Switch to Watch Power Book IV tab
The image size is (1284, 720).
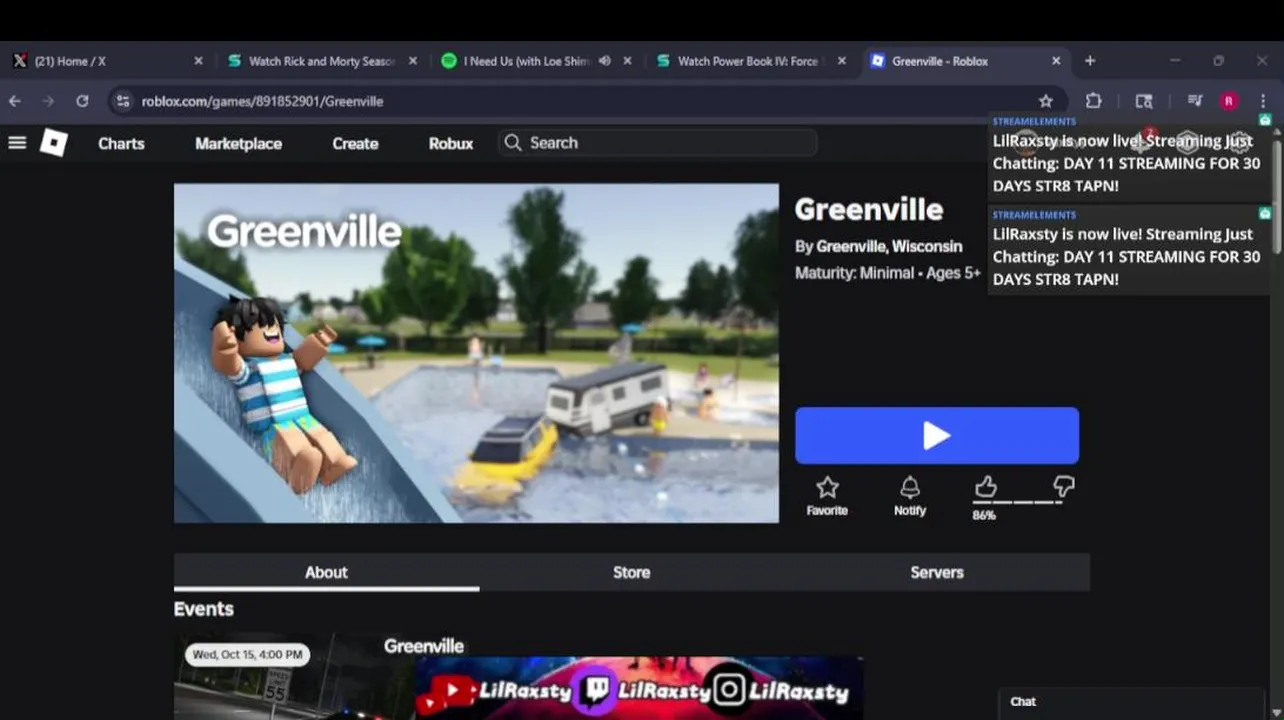750,61
